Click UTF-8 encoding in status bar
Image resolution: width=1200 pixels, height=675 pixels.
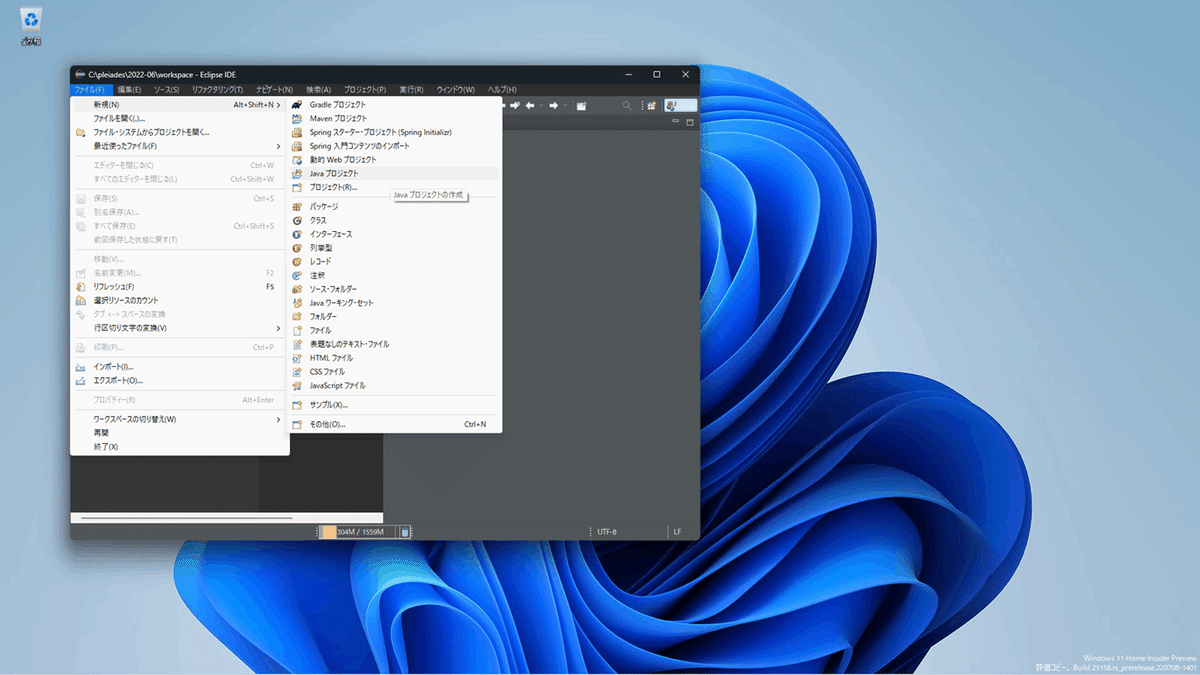(607, 532)
